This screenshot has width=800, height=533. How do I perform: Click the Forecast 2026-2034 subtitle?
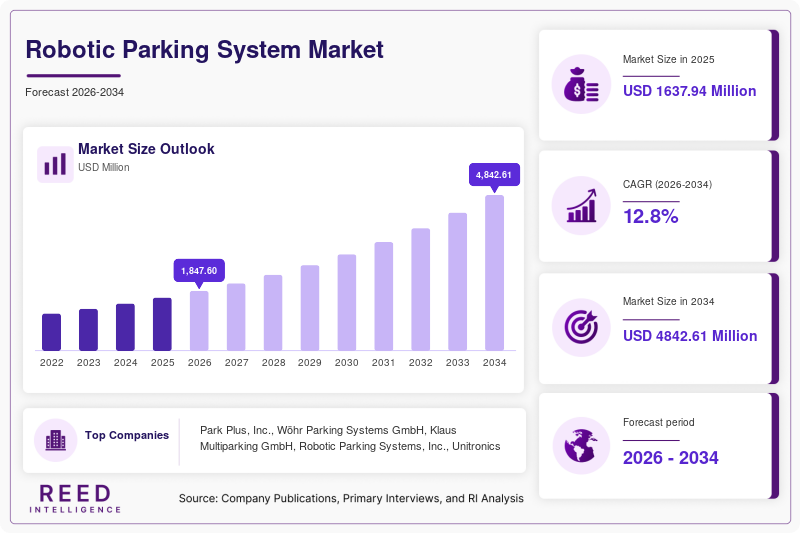click(74, 92)
